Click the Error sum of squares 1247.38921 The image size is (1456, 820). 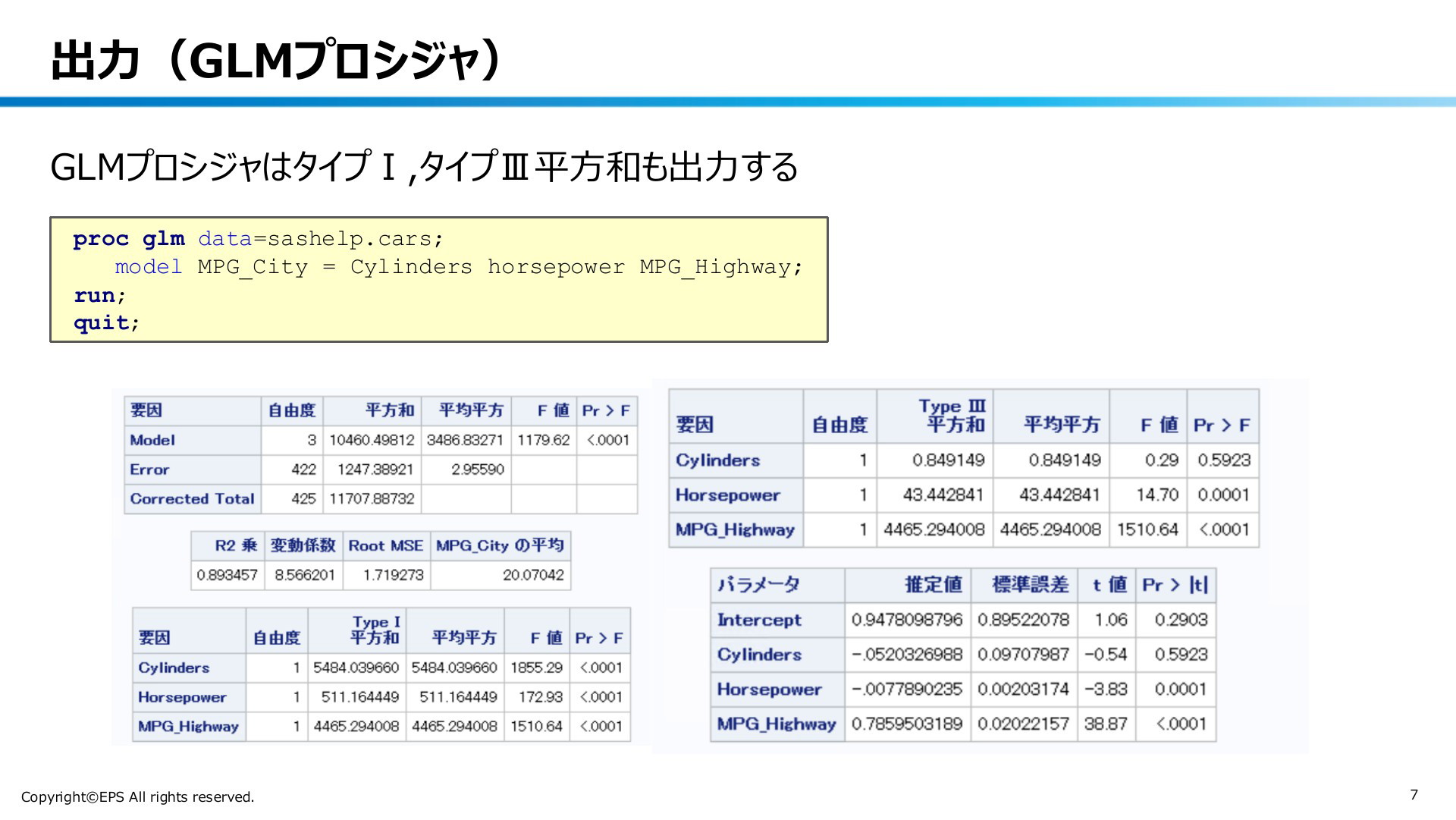pyautogui.click(x=375, y=470)
